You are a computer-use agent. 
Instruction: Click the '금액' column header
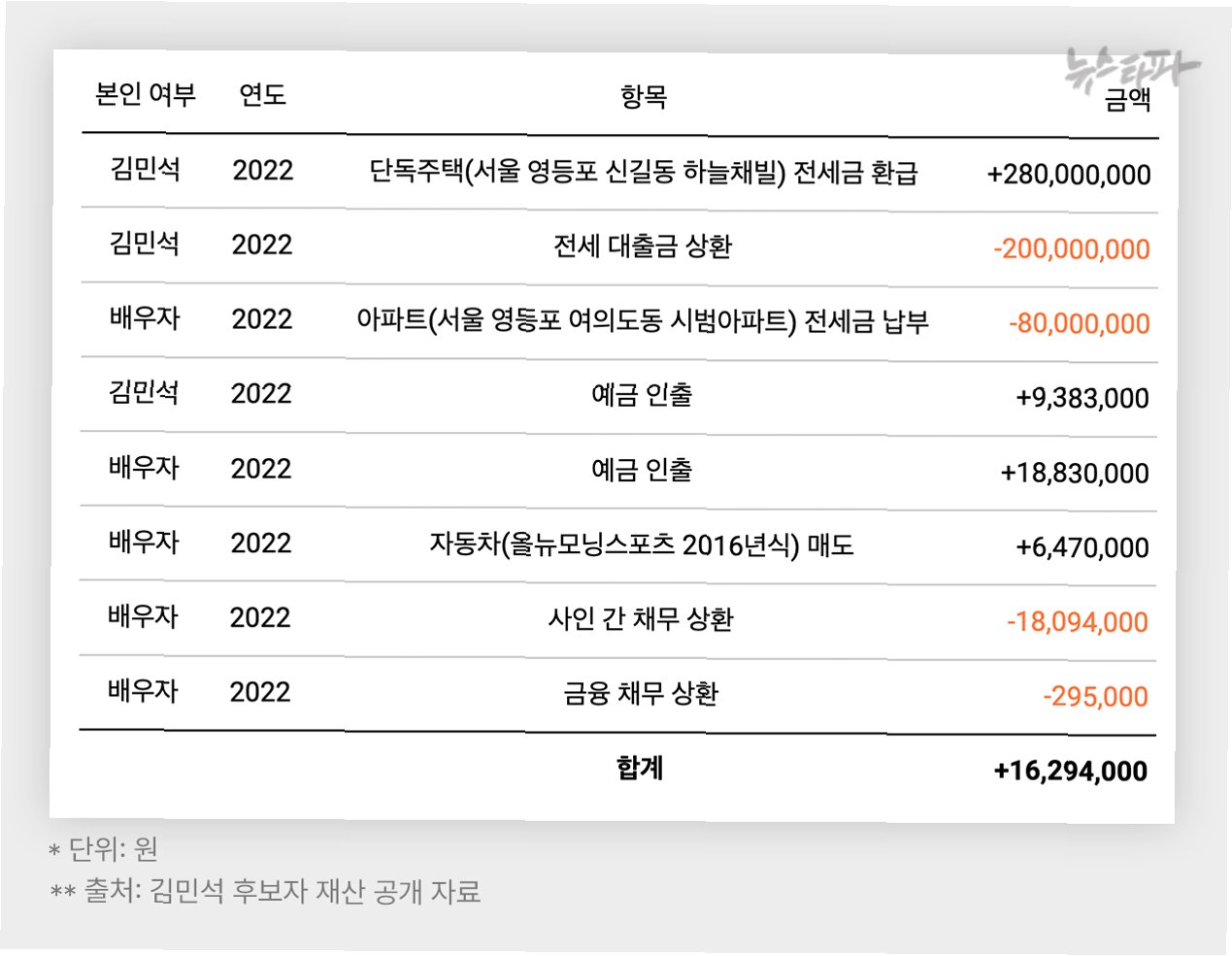click(x=1127, y=99)
